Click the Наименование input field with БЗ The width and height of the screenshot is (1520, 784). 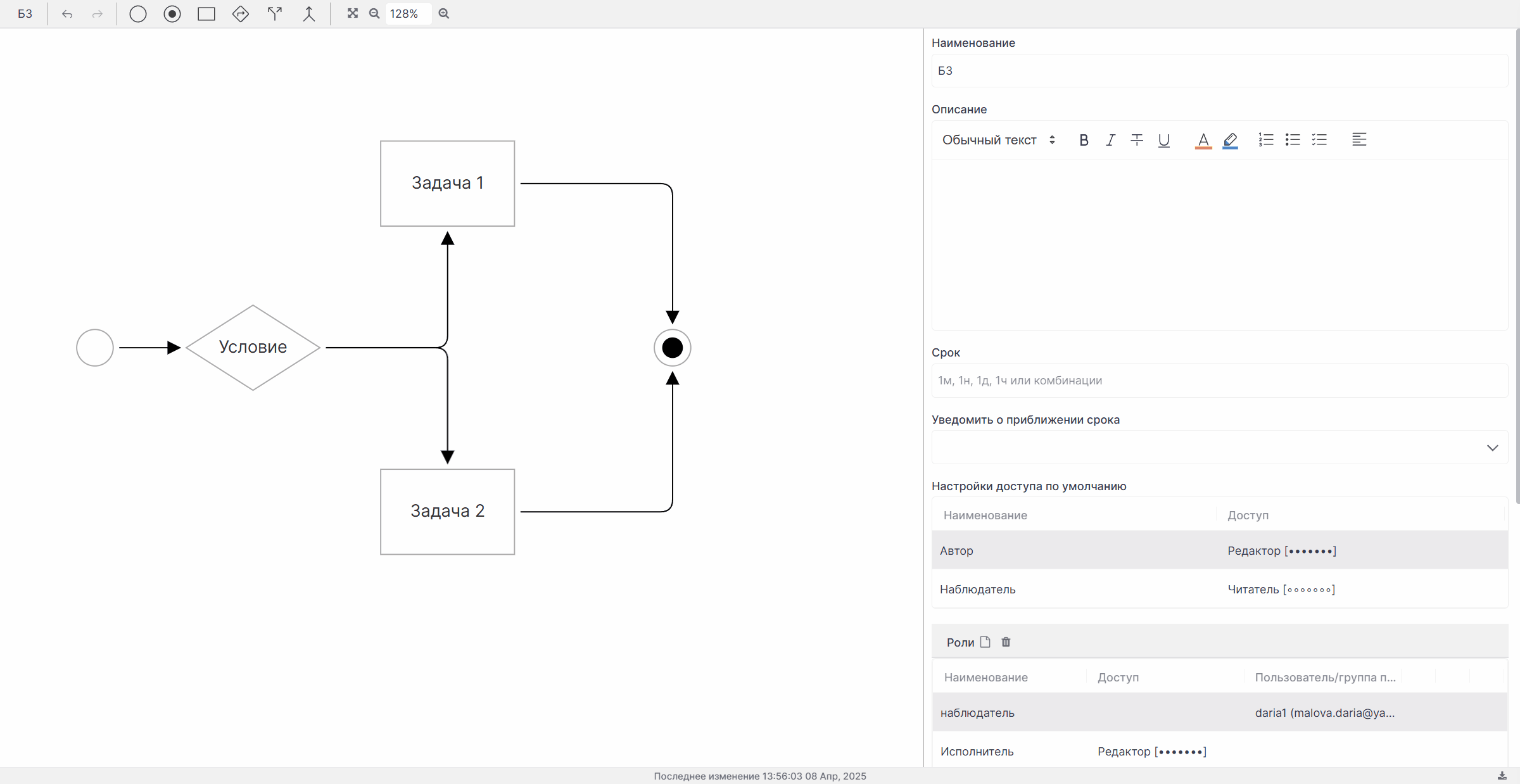tap(1219, 71)
